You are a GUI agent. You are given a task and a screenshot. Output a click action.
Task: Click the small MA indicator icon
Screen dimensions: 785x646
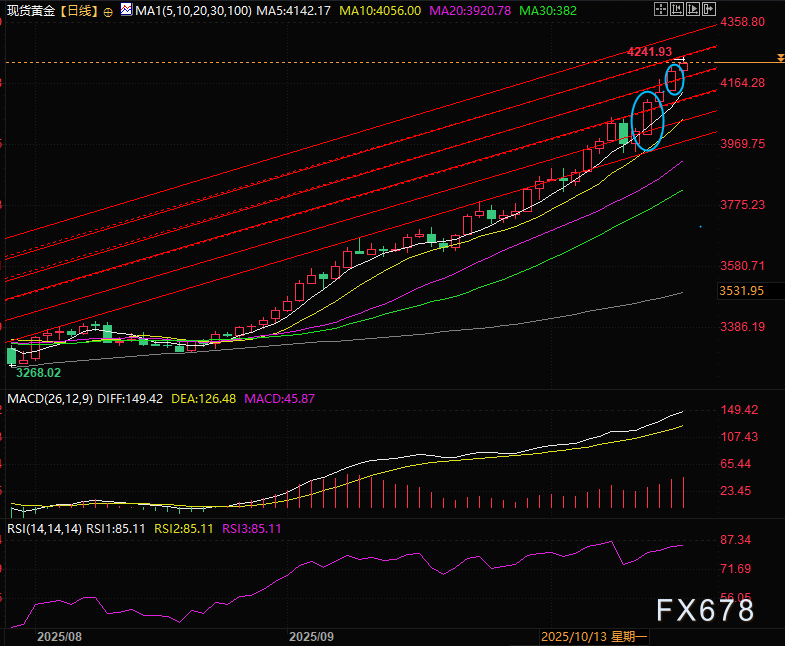point(124,10)
